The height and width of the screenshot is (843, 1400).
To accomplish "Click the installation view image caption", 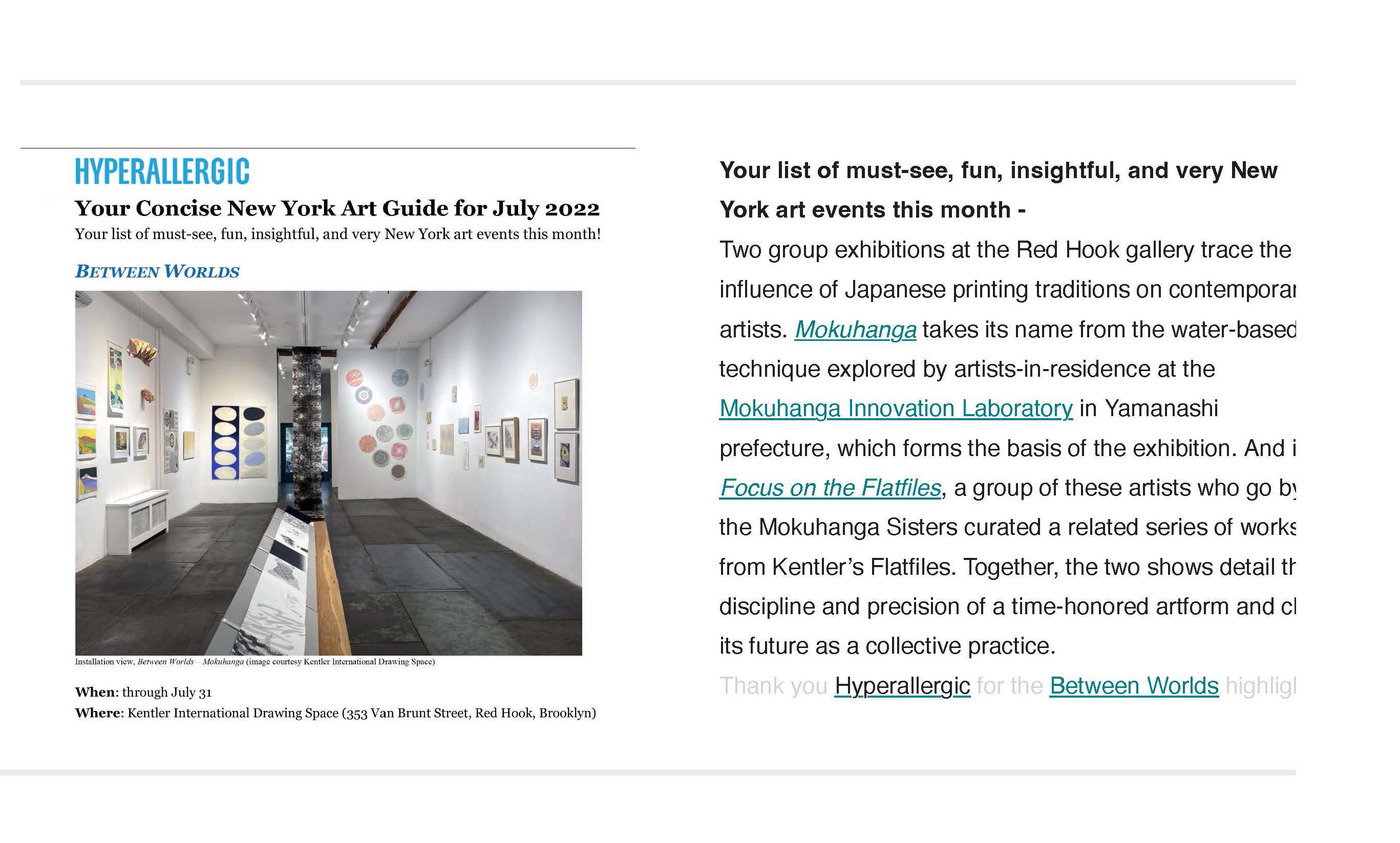I will click(254, 662).
